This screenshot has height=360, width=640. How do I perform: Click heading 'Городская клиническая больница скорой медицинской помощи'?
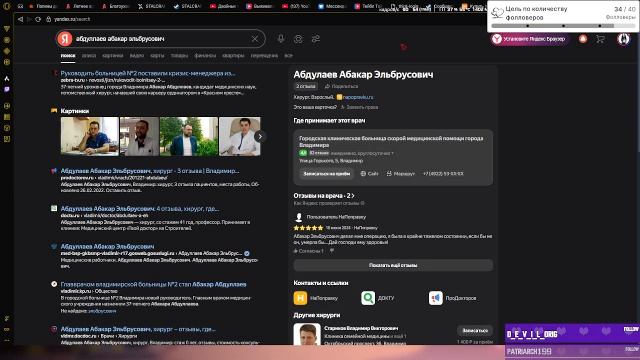point(391,142)
